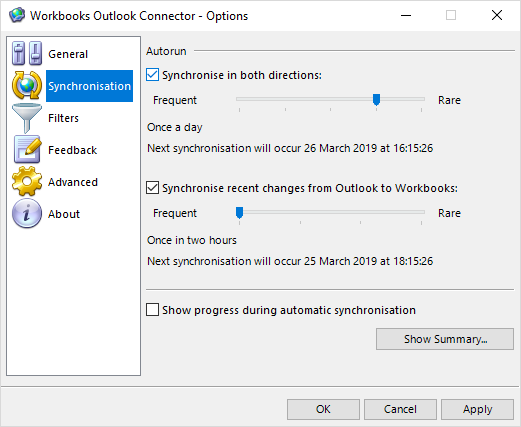Click the Synchronisation globe arrows icon
This screenshot has height=427, width=521.
pos(27,85)
